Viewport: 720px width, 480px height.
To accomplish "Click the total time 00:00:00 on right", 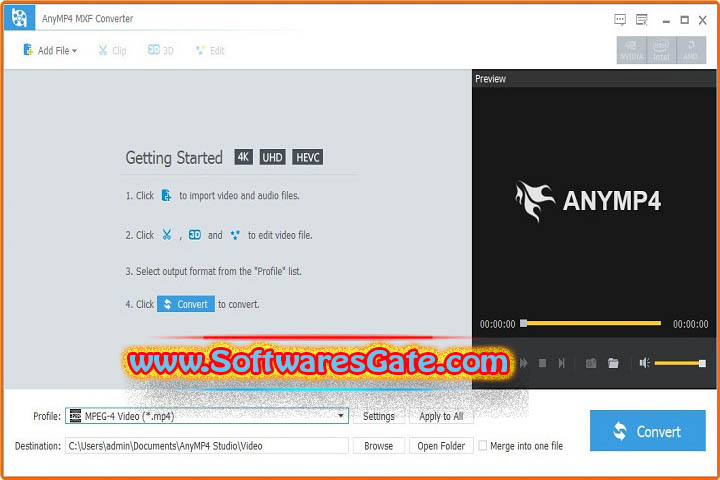I will pos(690,324).
